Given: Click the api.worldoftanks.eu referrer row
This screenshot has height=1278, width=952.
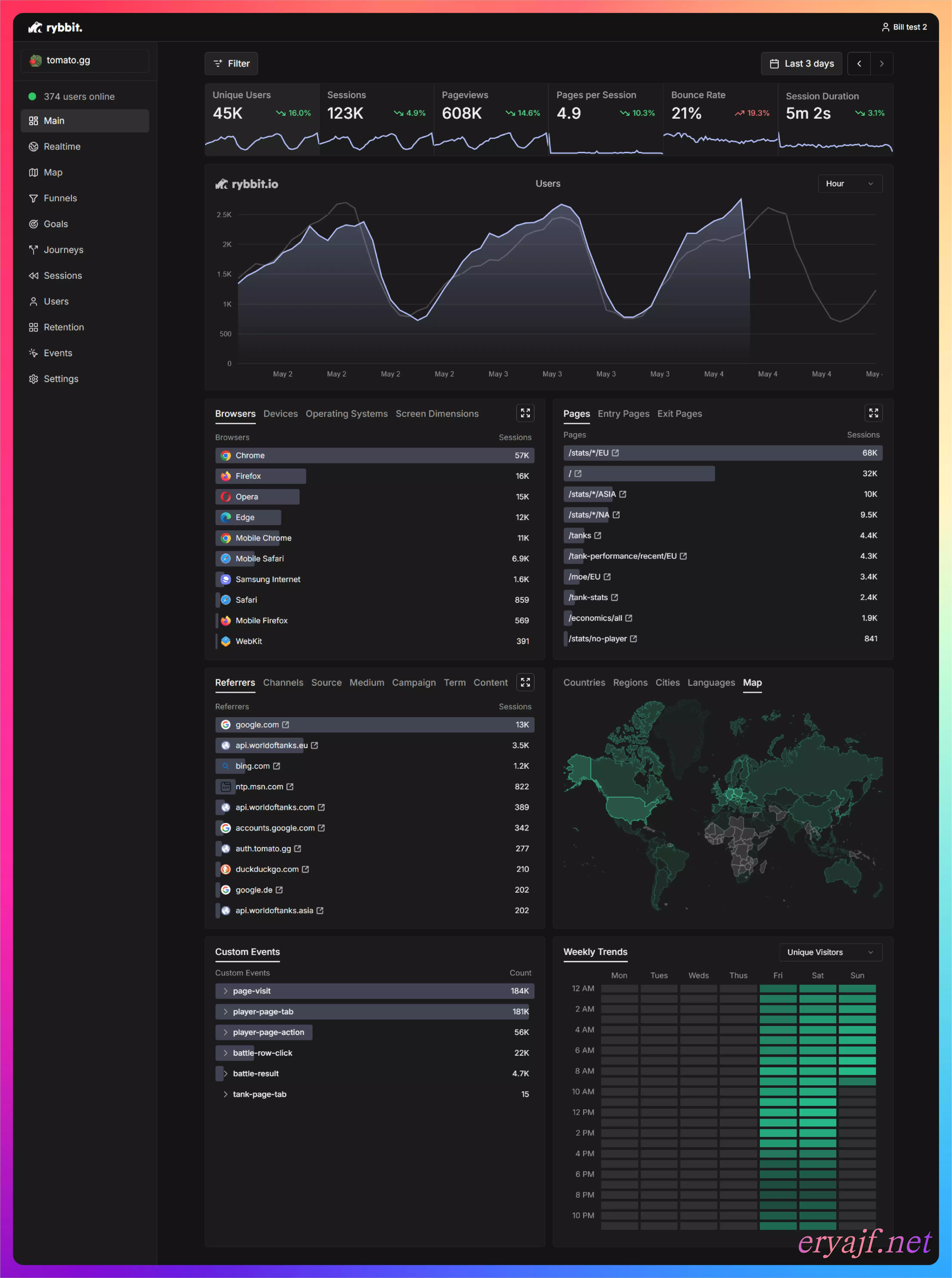Looking at the screenshot, I should coord(375,745).
